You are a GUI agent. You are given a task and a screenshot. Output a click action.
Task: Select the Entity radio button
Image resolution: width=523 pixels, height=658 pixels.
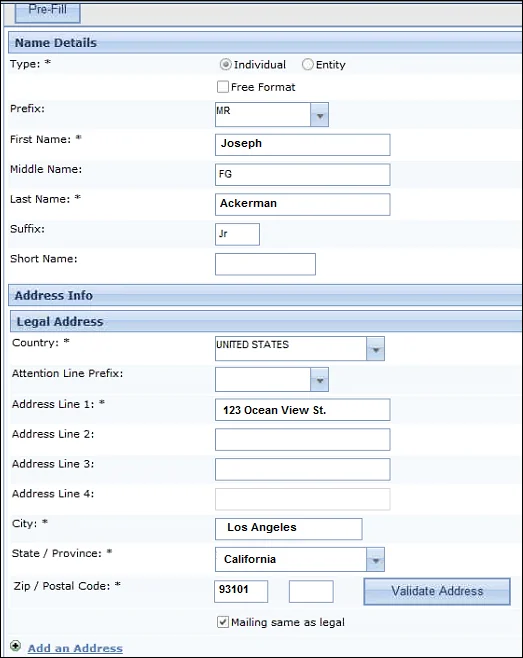click(308, 64)
